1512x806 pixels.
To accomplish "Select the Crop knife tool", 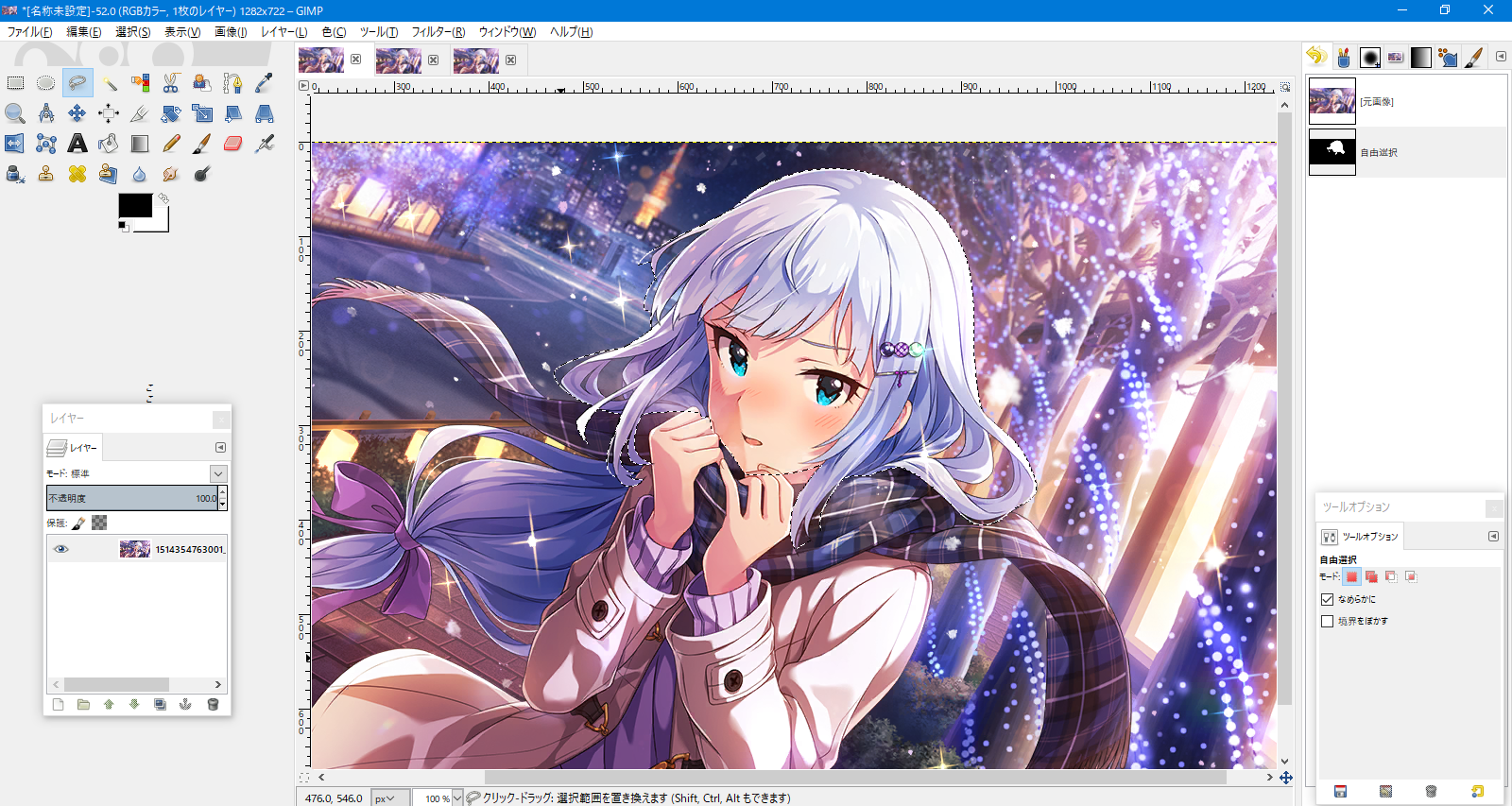I will (x=140, y=113).
